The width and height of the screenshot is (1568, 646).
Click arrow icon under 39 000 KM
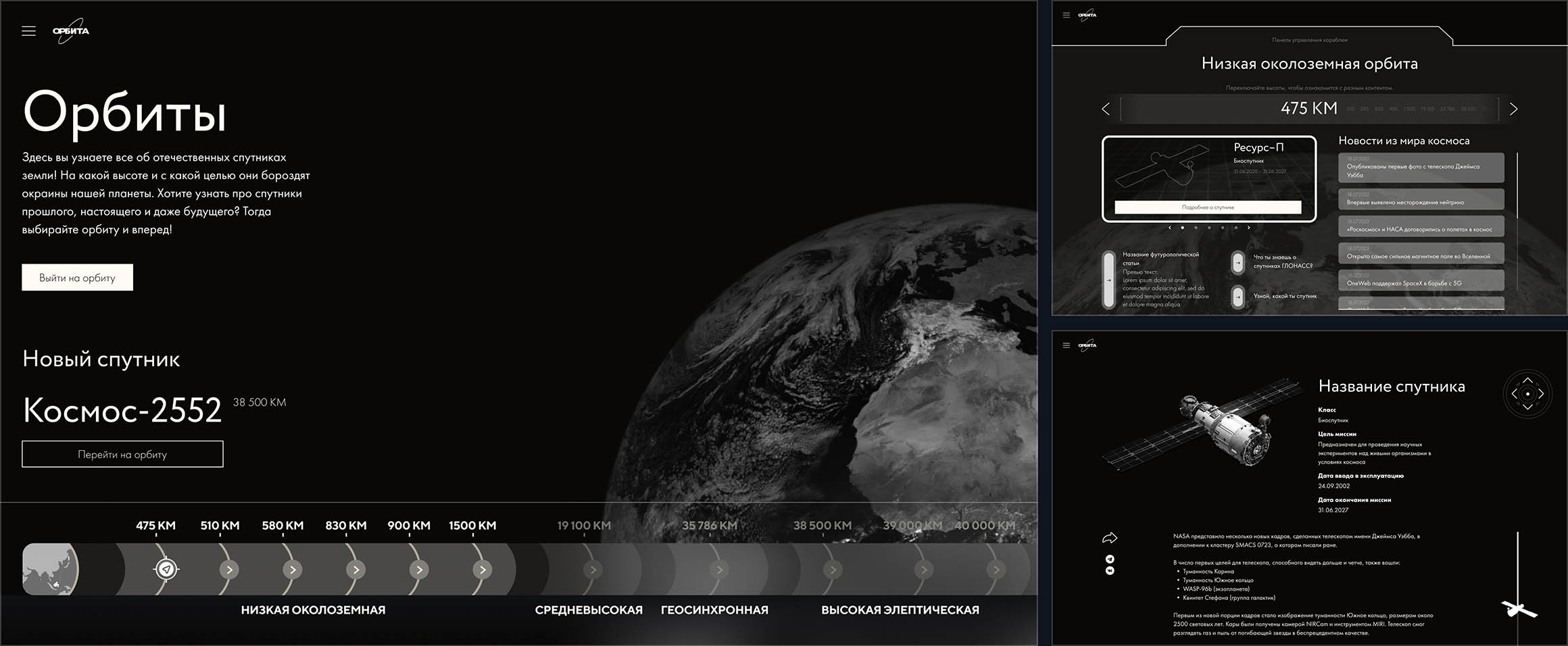(923, 570)
